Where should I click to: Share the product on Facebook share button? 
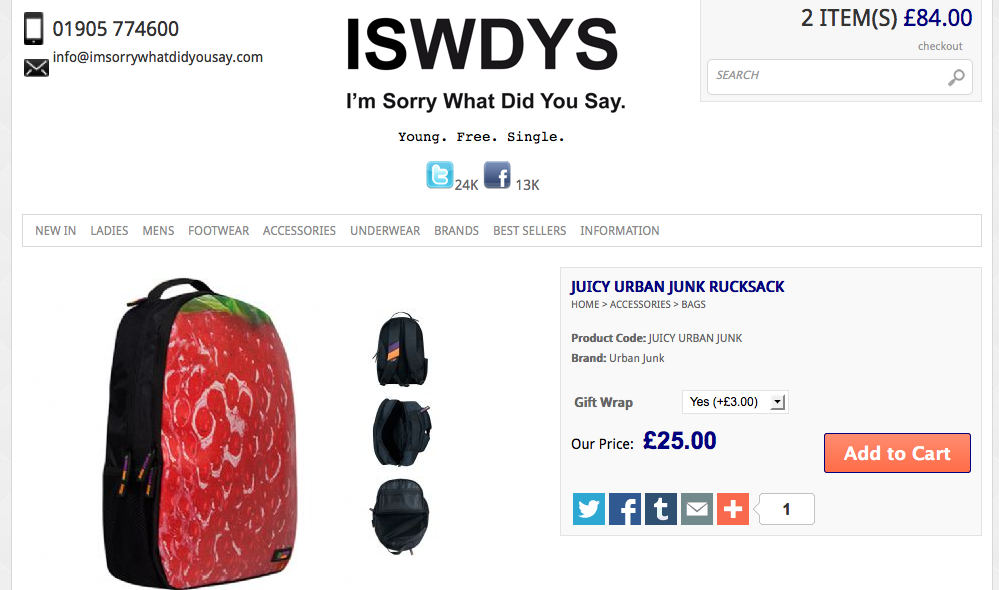[x=625, y=509]
